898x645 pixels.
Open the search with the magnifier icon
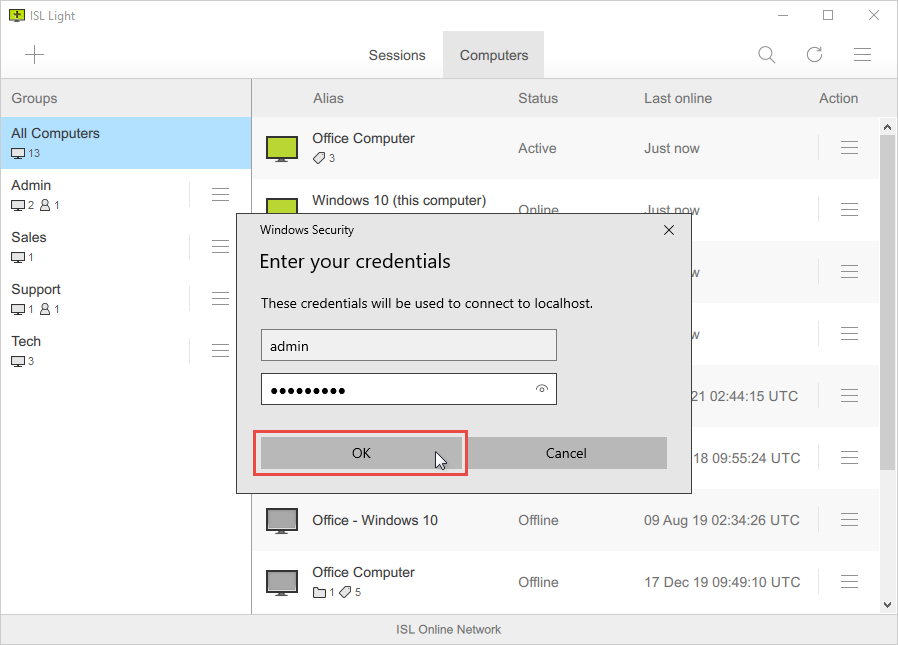tap(766, 54)
